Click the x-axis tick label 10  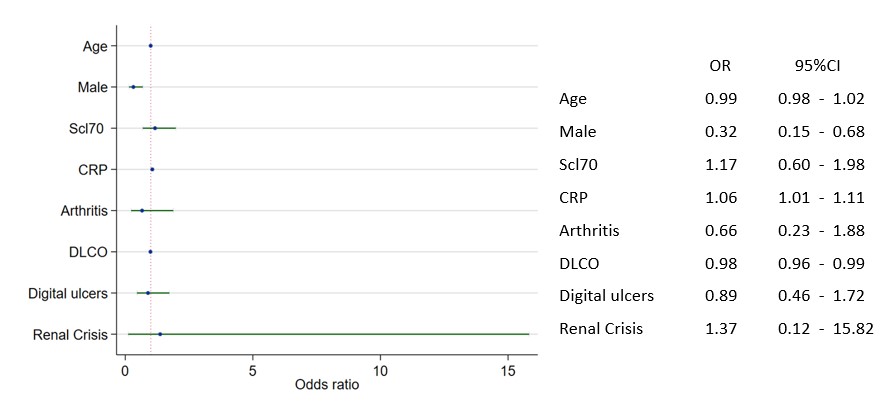click(380, 369)
